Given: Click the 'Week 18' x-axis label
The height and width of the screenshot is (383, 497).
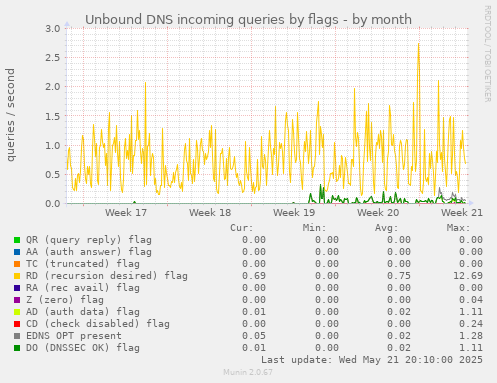Looking at the screenshot, I should 210,213.
